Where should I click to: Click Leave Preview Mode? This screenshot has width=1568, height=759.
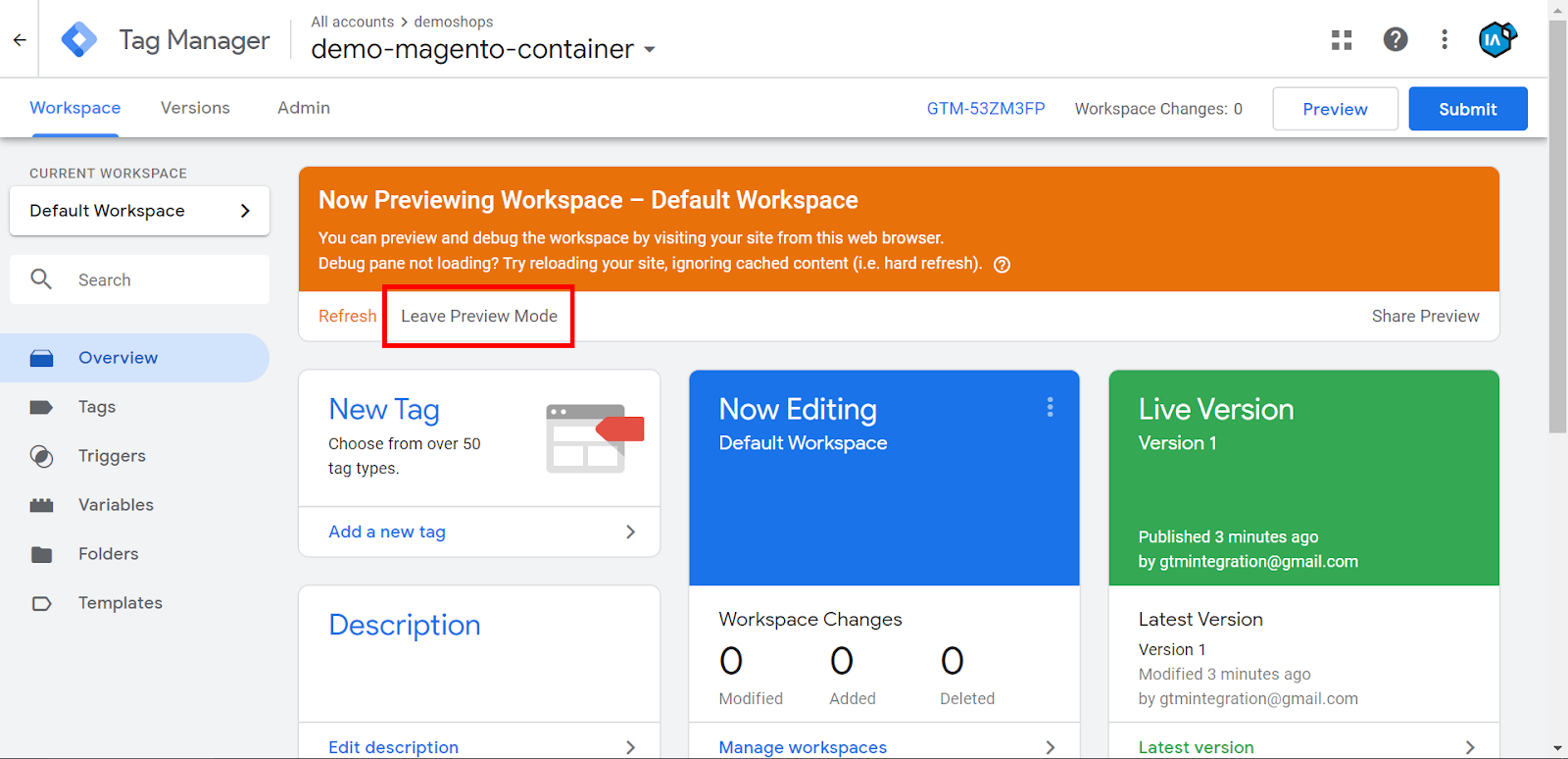point(478,316)
